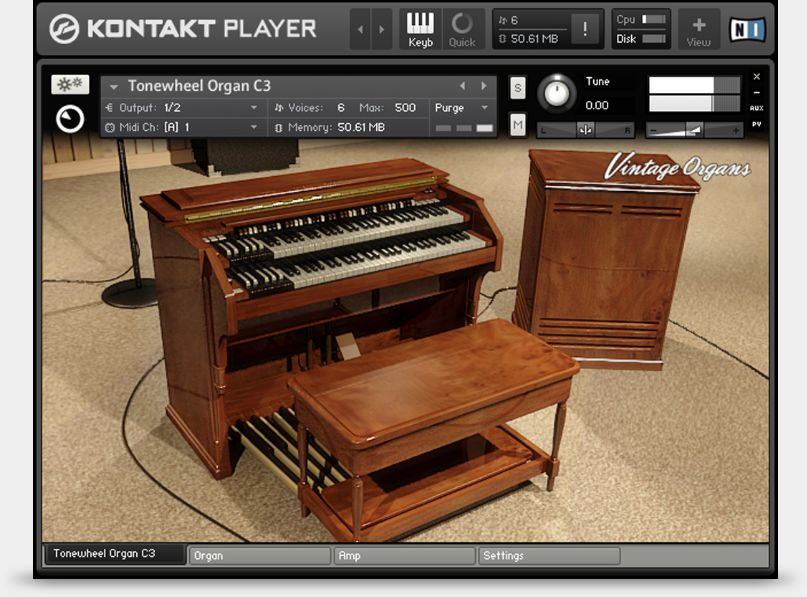Viewport: 807px width, 597px height.
Task: Mute the instrument with M button
Action: tap(517, 124)
